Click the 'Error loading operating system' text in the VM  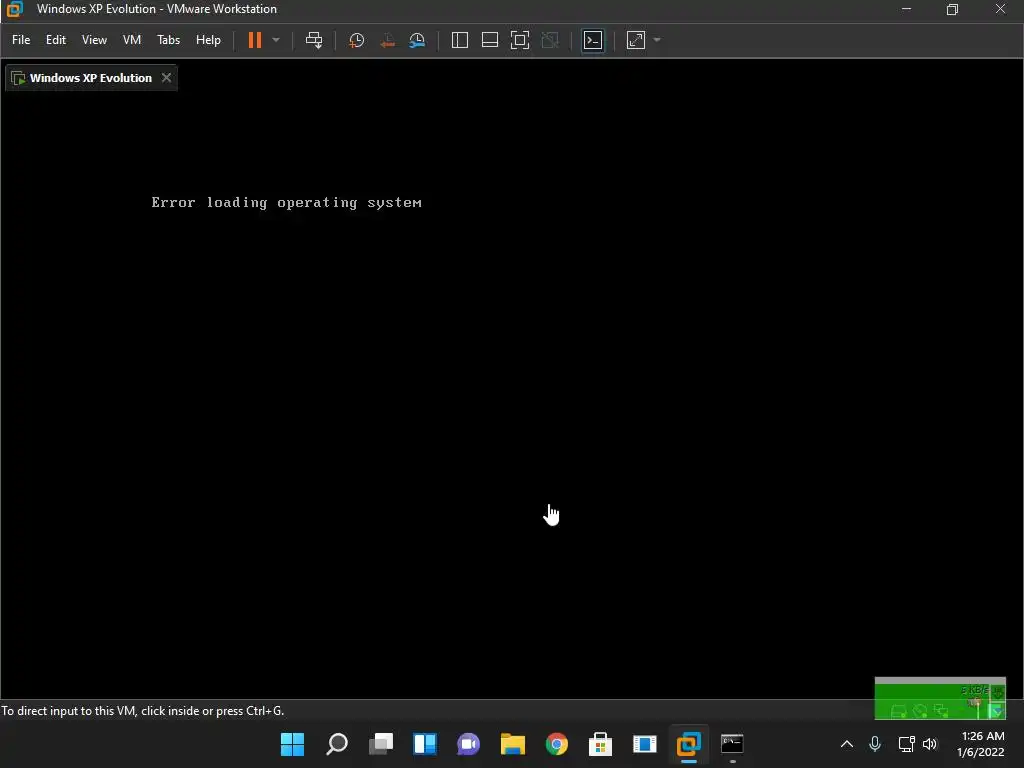tap(287, 202)
